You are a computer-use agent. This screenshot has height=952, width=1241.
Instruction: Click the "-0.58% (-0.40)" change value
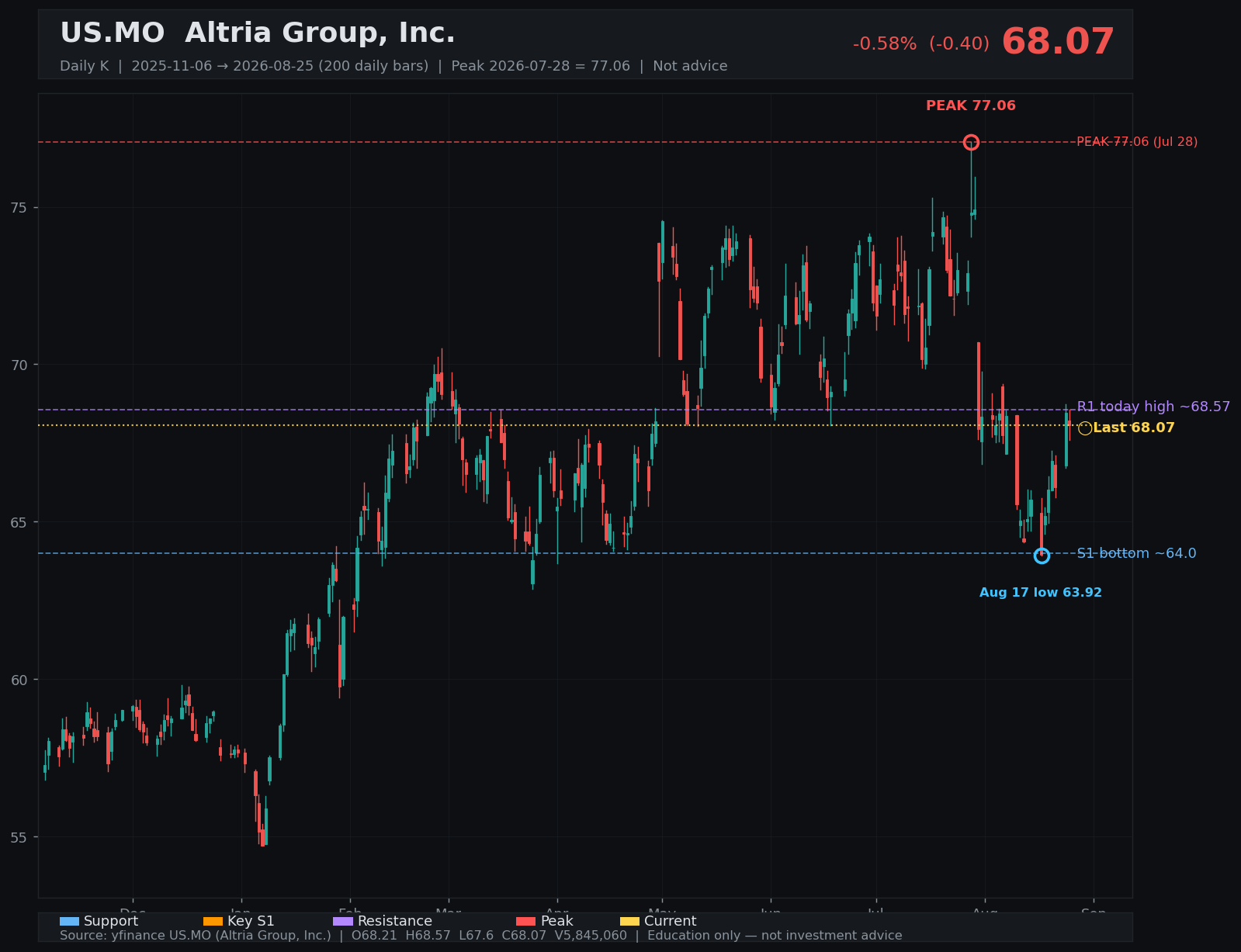pyautogui.click(x=921, y=44)
